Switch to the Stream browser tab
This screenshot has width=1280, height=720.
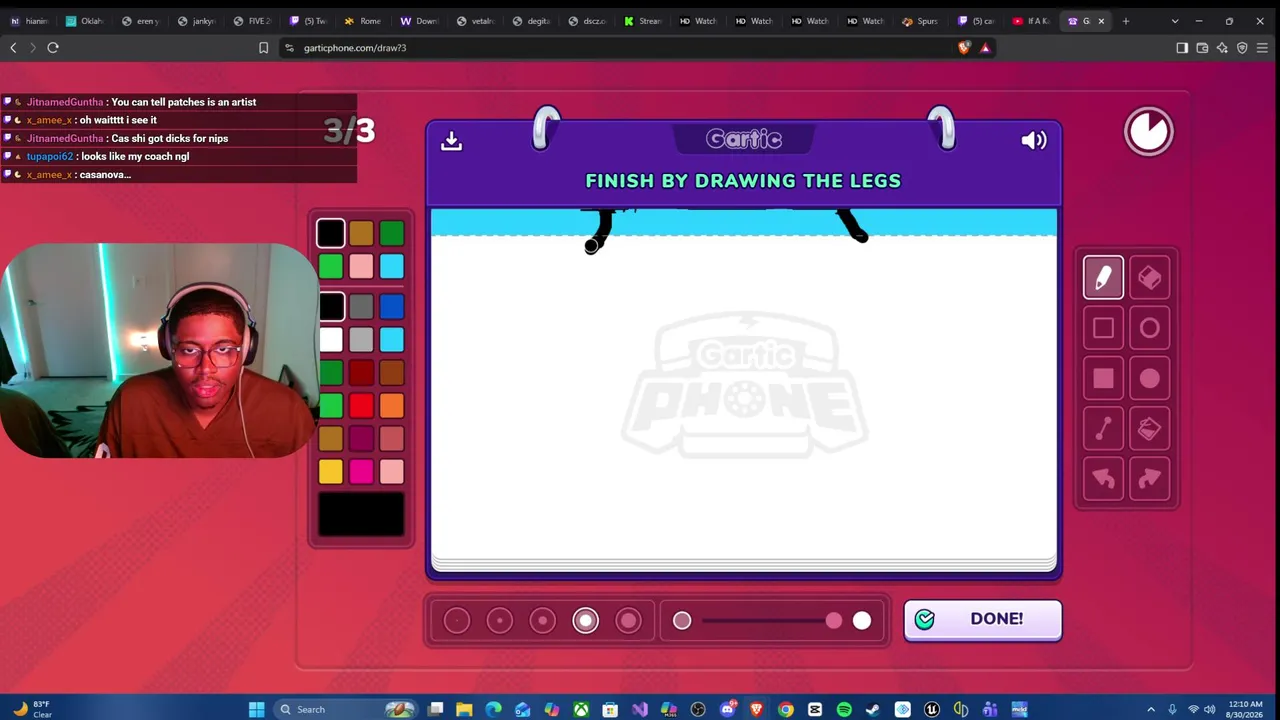642,21
